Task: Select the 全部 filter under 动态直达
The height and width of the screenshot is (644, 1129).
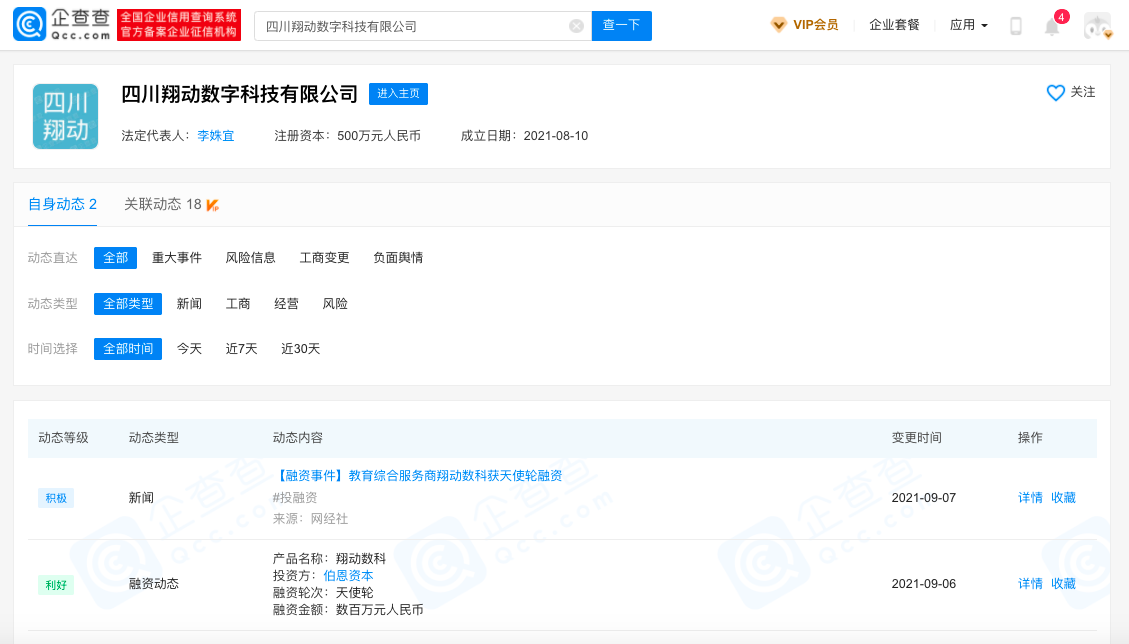Action: [x=115, y=258]
